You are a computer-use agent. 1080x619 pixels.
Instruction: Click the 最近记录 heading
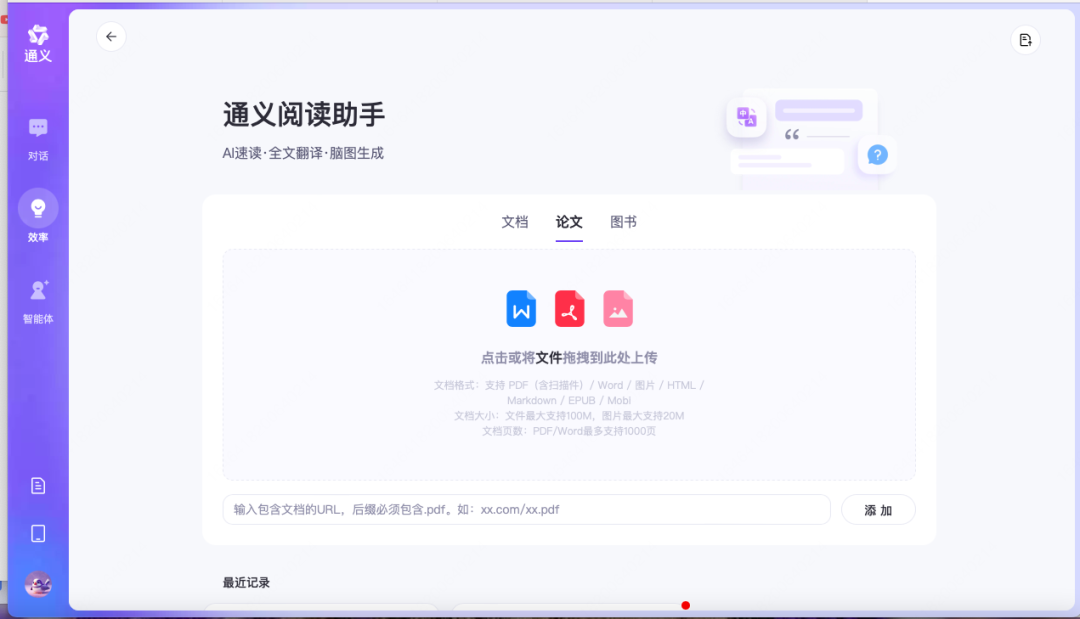pyautogui.click(x=246, y=583)
